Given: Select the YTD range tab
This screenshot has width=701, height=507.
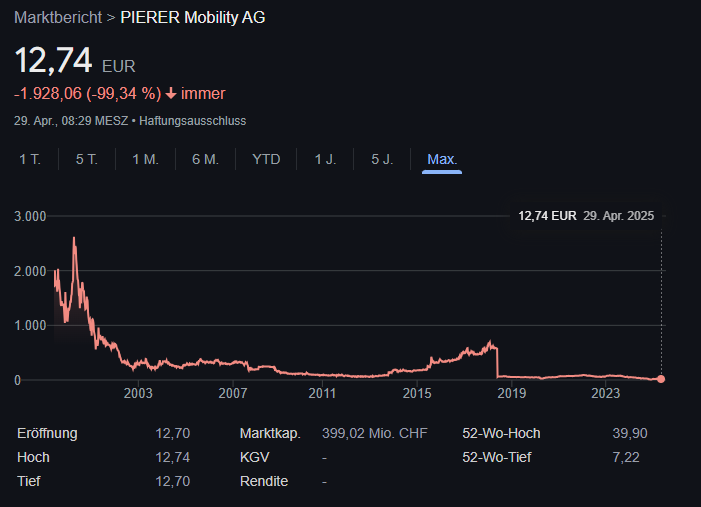Looking at the screenshot, I should [x=266, y=159].
